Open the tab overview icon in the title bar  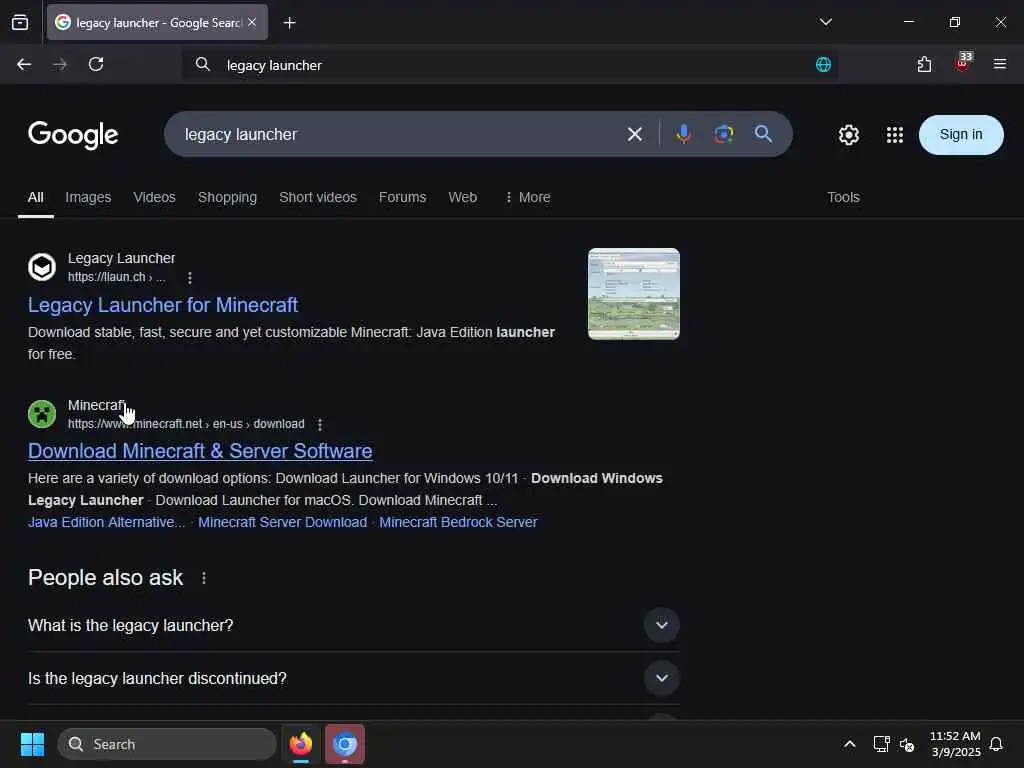[20, 22]
